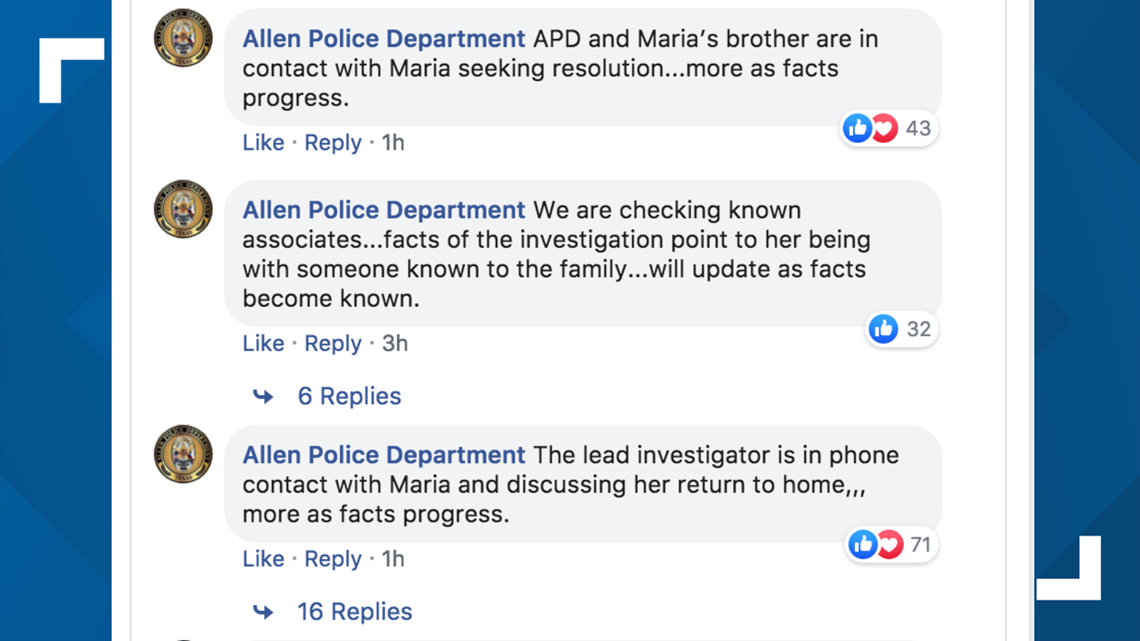Expand the 6 Replies thread
Screen dimensions: 1140x641
[350, 396]
